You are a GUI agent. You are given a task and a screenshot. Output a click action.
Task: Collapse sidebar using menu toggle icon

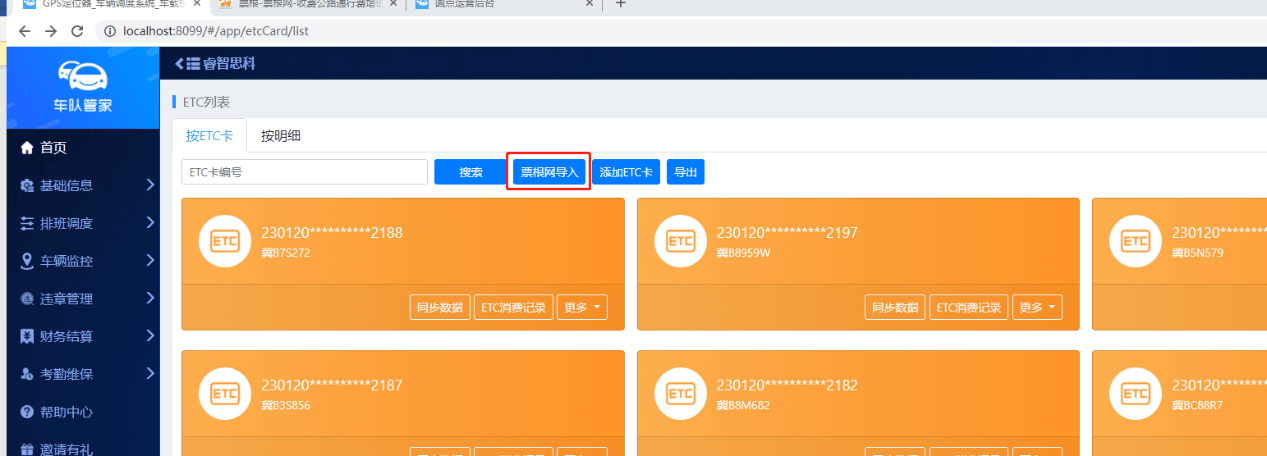(x=186, y=64)
